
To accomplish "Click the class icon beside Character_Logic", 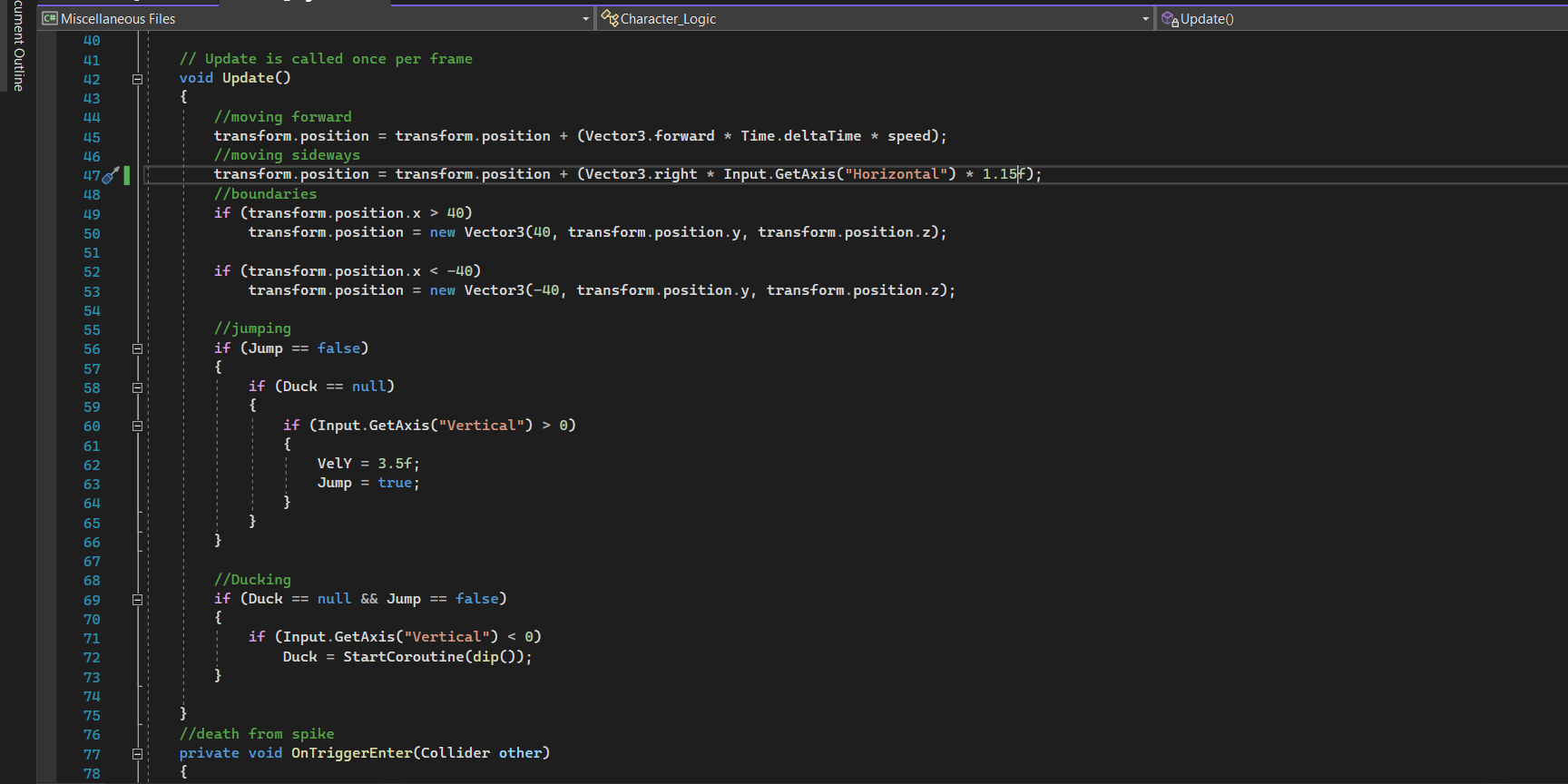I will [610, 18].
